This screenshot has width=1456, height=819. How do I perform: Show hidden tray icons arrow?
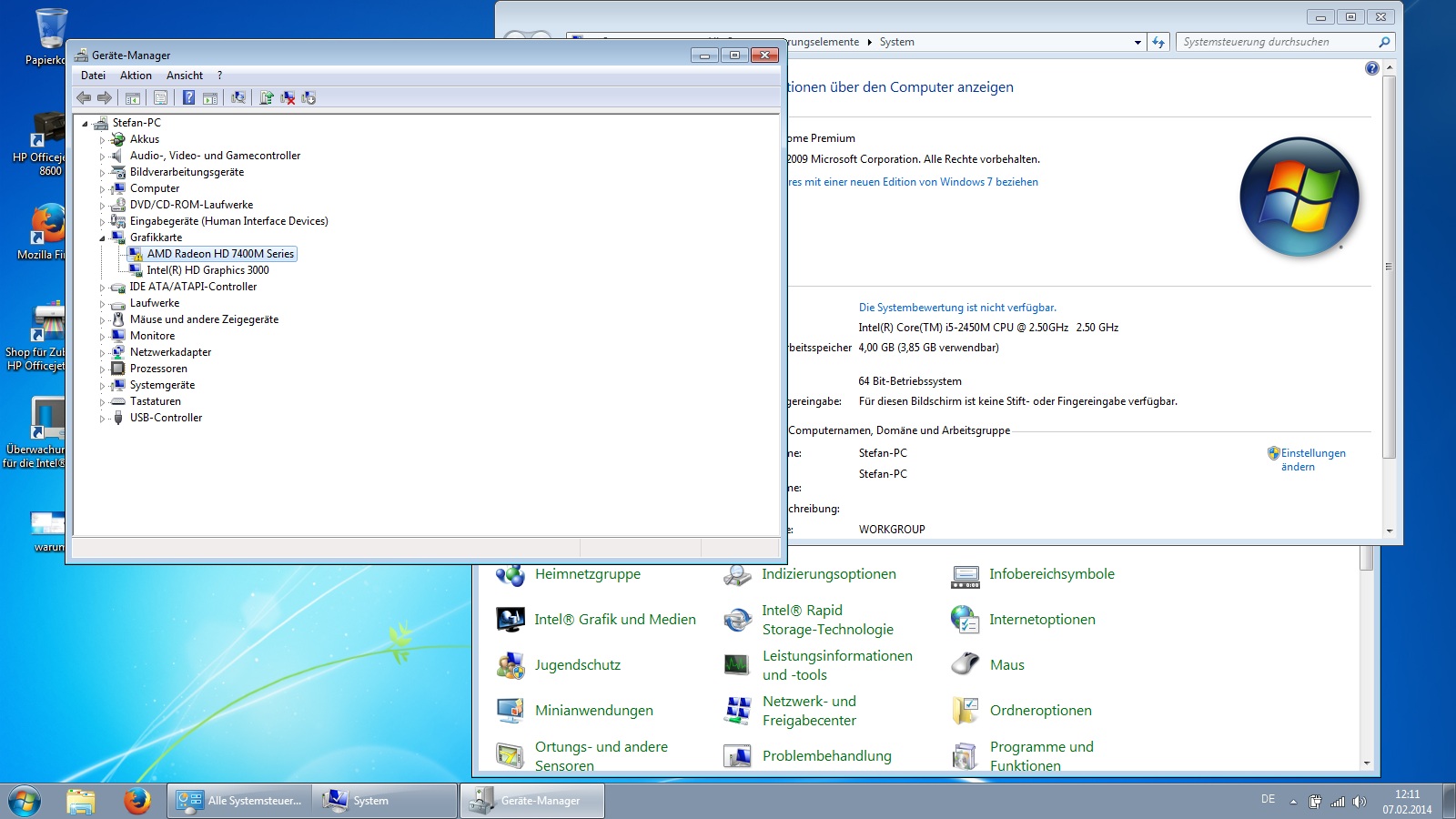pyautogui.click(x=1293, y=802)
